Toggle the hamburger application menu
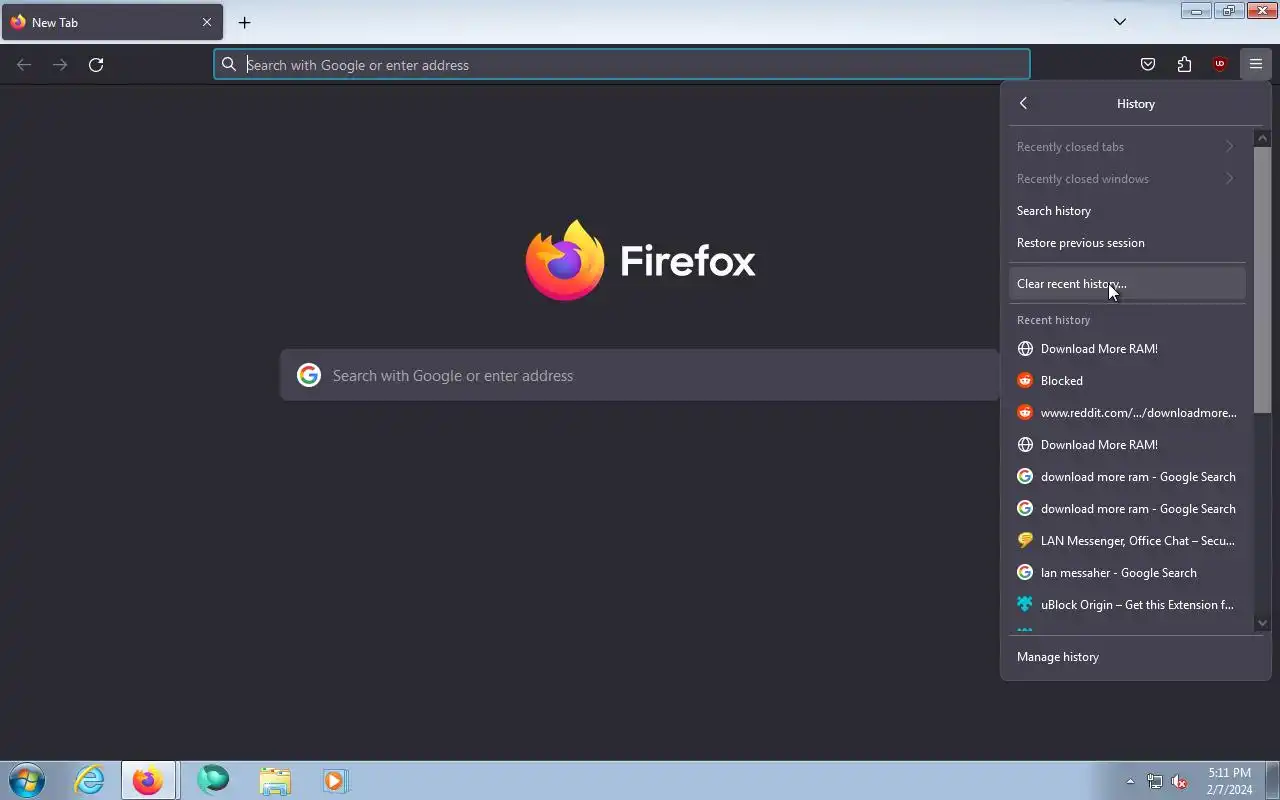 click(x=1255, y=65)
